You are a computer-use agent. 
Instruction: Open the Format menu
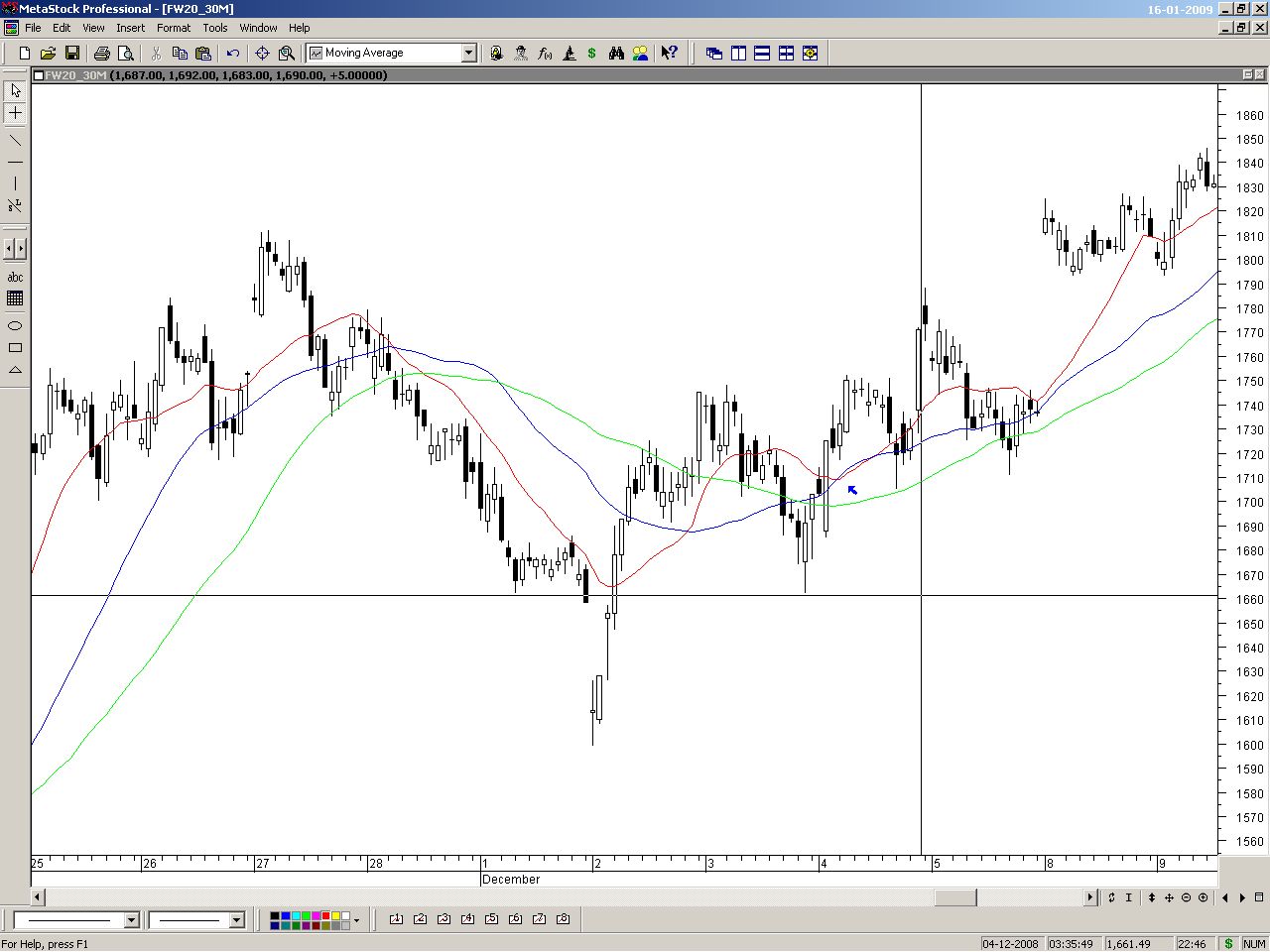pyautogui.click(x=173, y=28)
